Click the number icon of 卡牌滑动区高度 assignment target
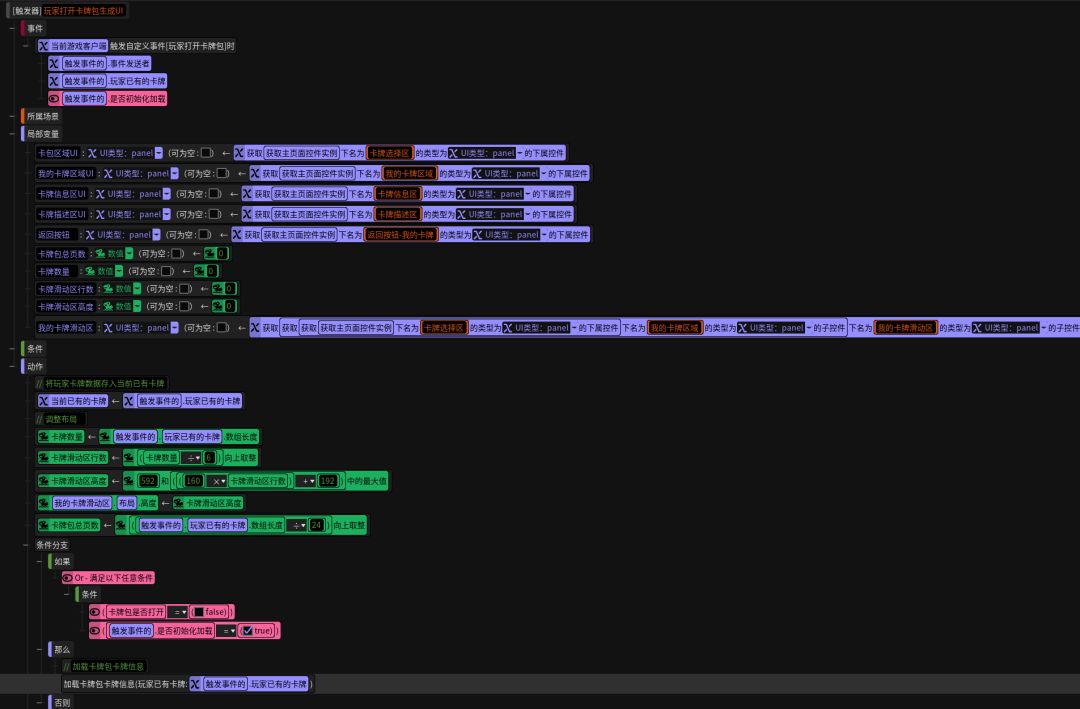The width and height of the screenshot is (1080, 709). point(43,481)
